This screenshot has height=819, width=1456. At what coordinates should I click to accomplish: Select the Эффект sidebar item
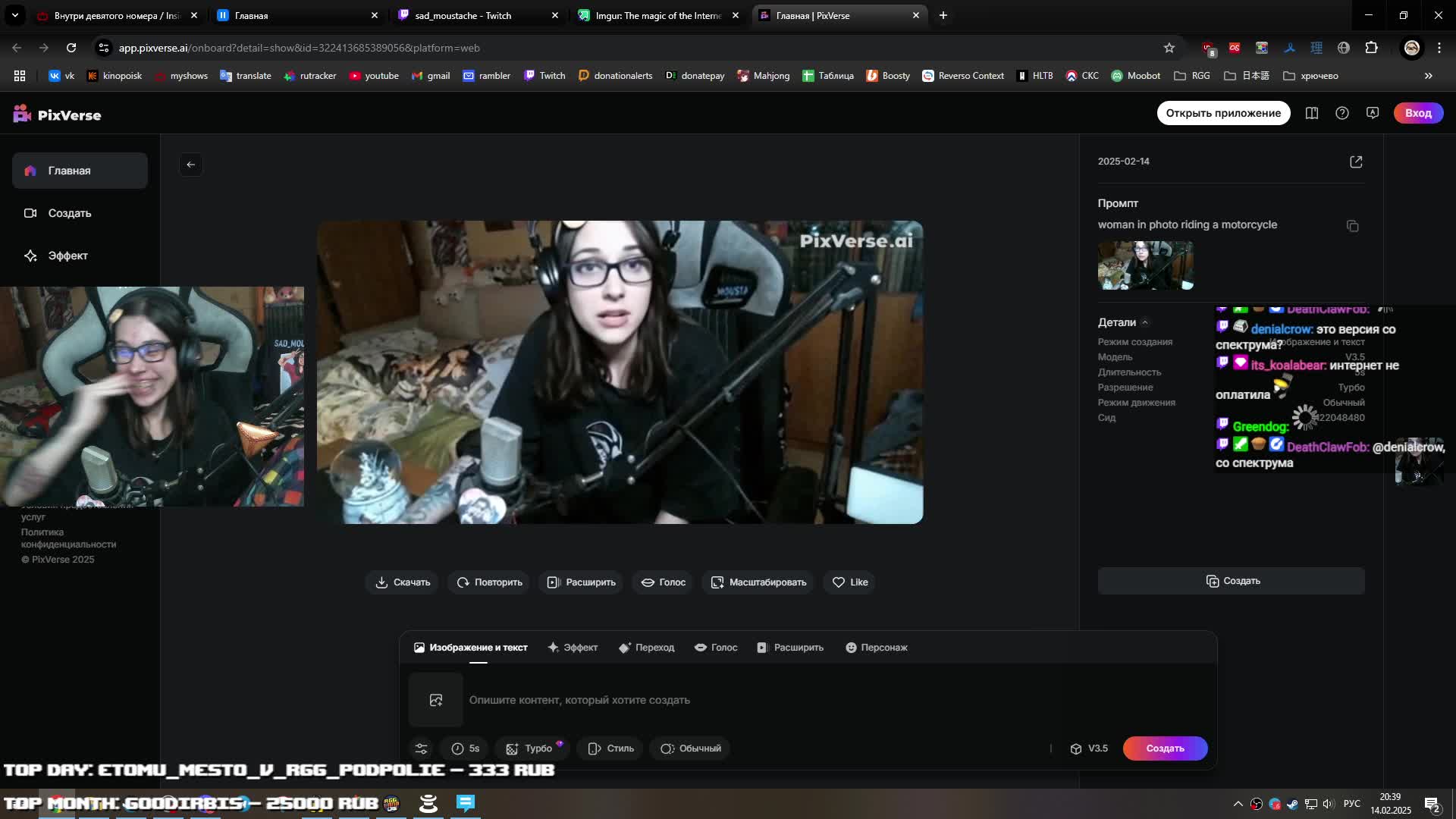[x=80, y=256]
